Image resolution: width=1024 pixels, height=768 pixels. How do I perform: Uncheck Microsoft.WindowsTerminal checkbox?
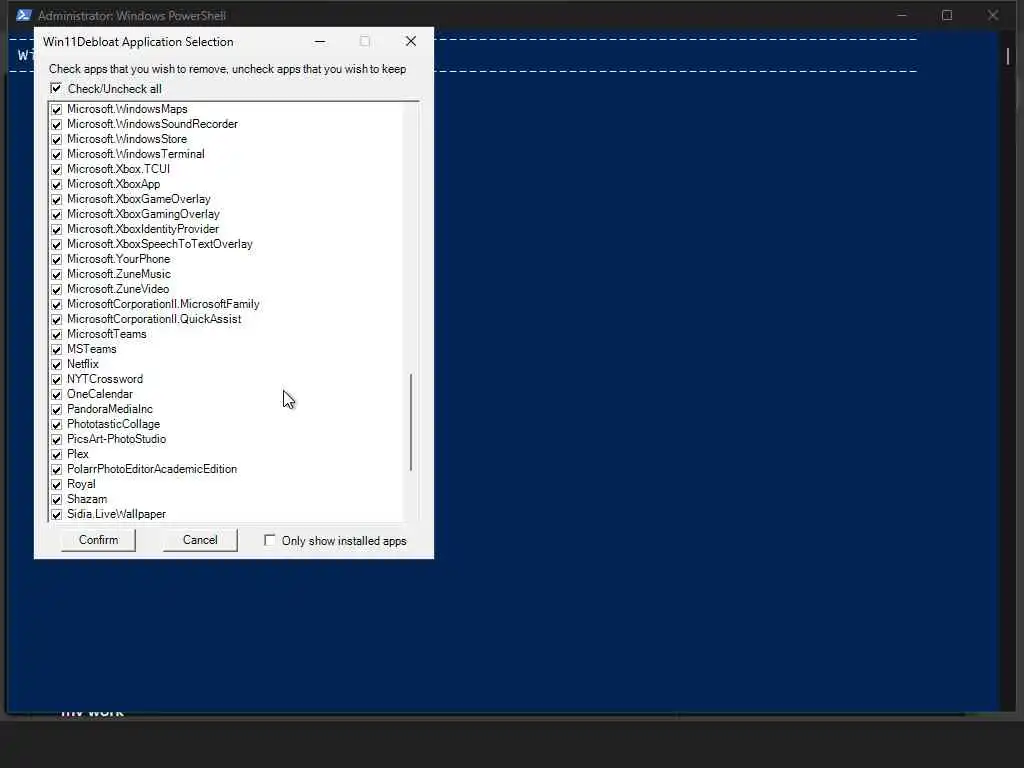click(57, 155)
